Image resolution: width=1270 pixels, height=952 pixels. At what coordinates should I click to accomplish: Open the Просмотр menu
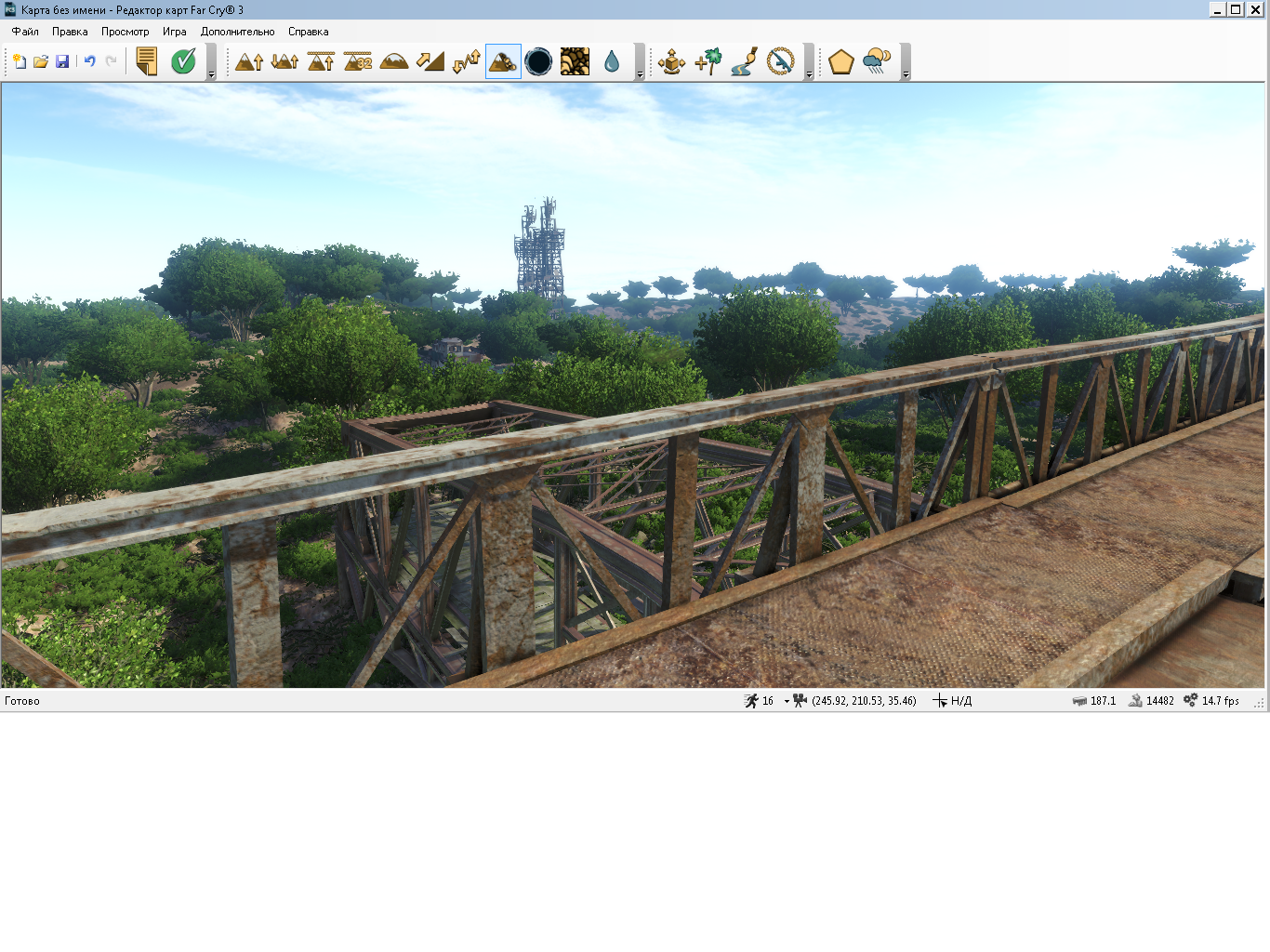(126, 32)
